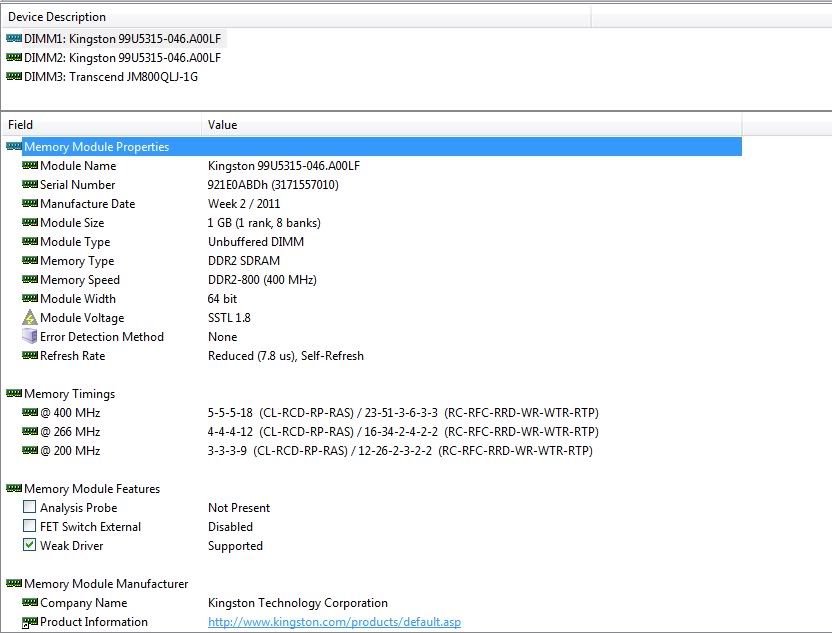Click the Module Name row icon
Screen dimensions: 832x633
pos(30,166)
